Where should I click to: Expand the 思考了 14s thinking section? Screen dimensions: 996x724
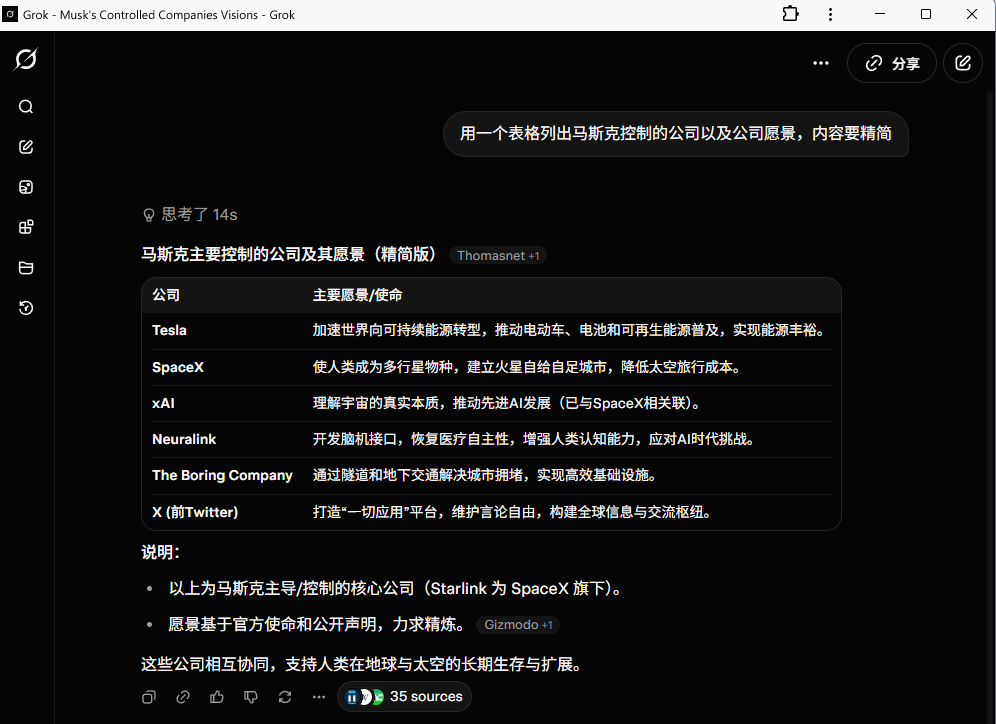190,215
